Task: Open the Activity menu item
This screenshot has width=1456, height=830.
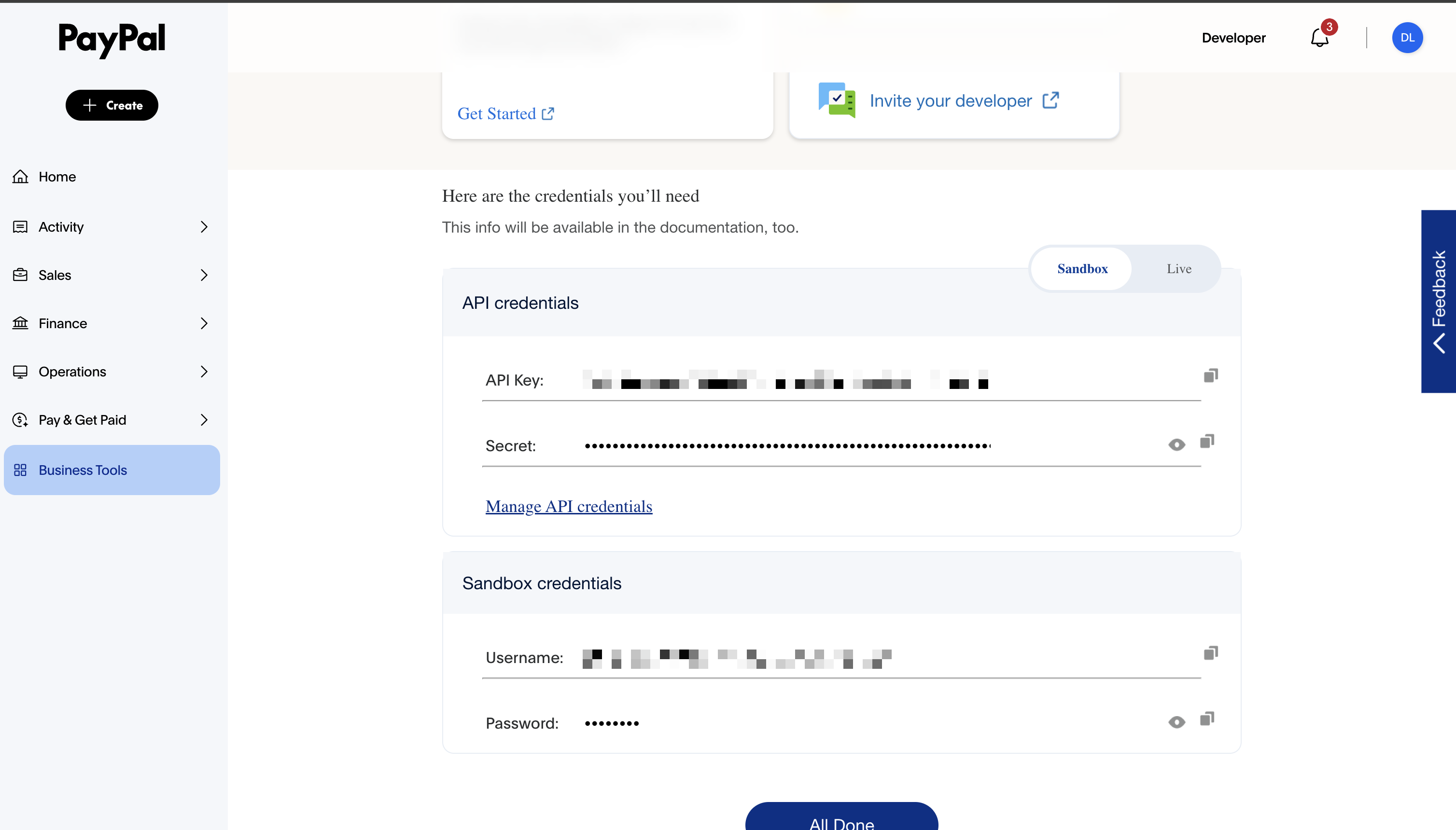Action: click(112, 227)
